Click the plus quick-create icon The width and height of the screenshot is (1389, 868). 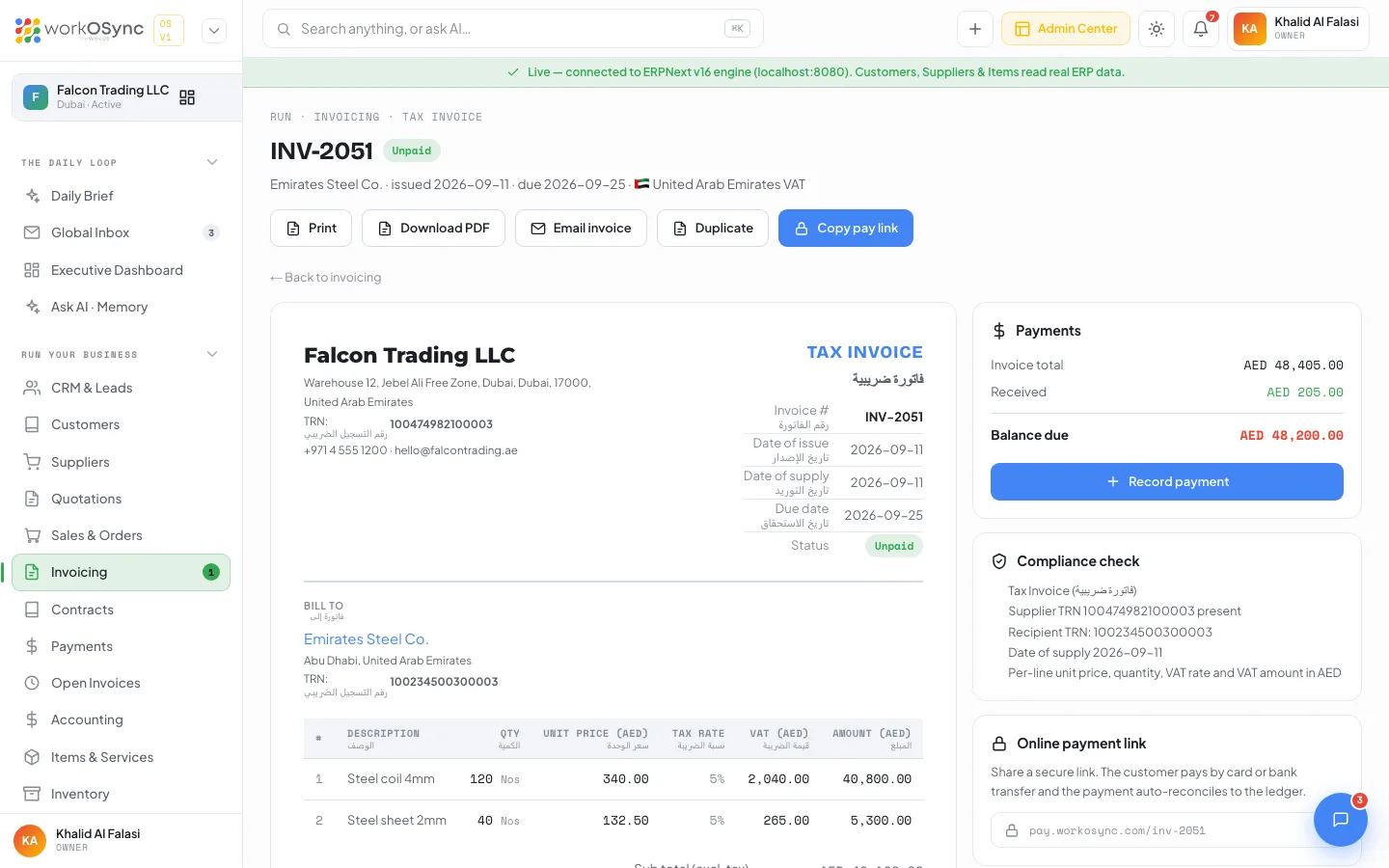click(975, 29)
